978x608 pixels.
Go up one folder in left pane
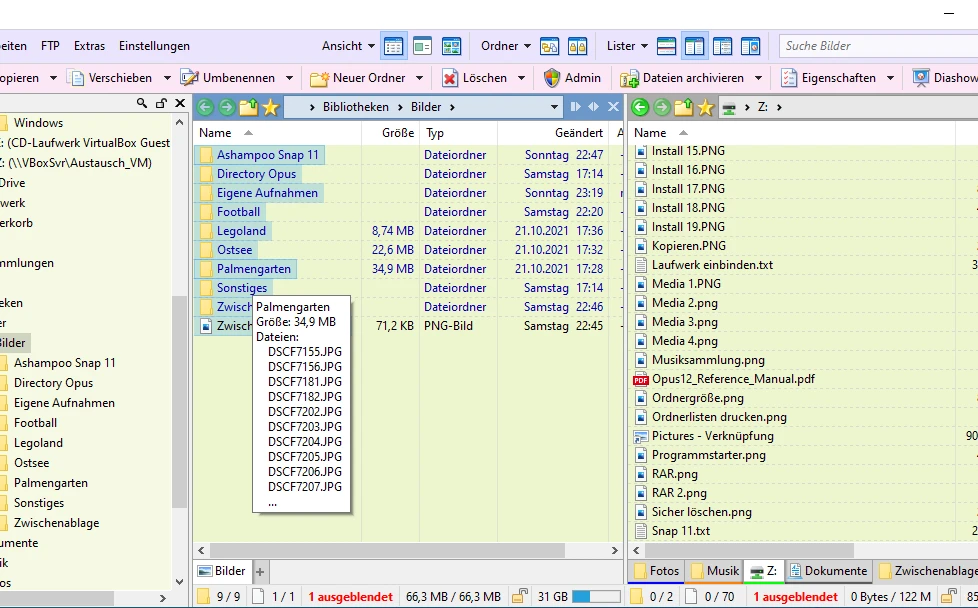248,107
